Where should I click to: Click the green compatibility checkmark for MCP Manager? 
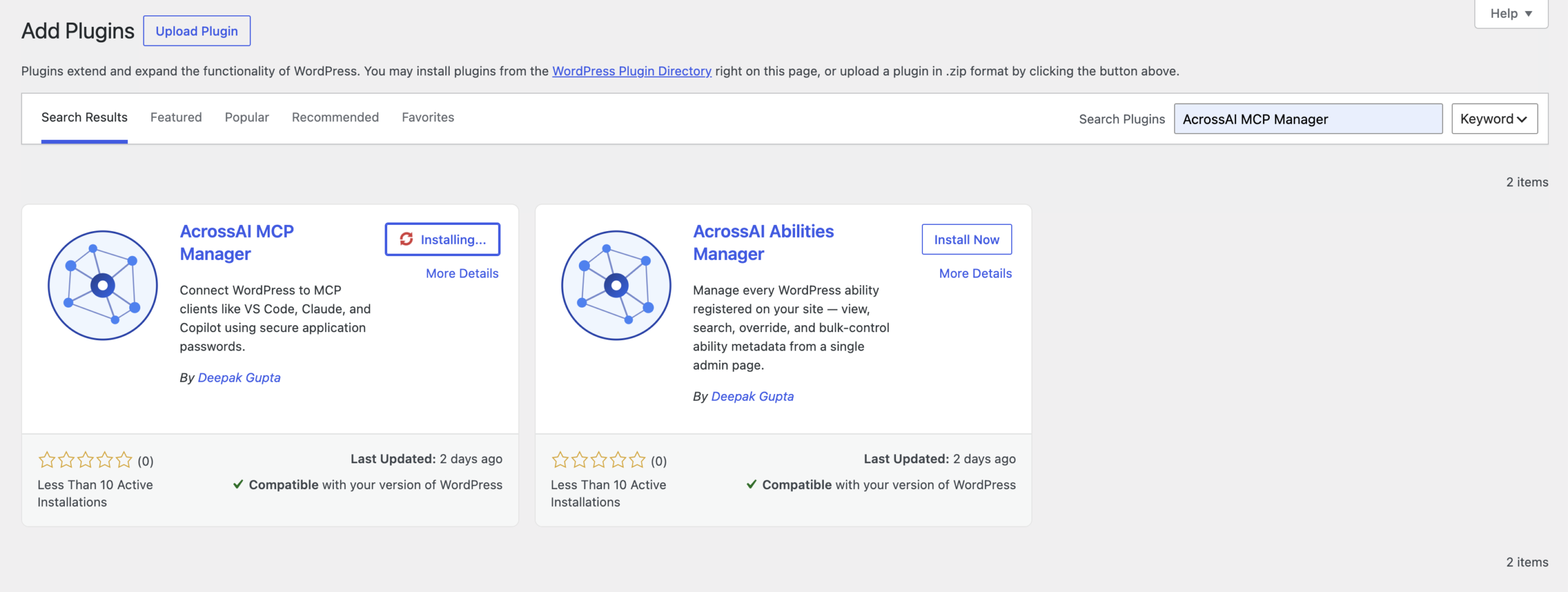(x=238, y=484)
